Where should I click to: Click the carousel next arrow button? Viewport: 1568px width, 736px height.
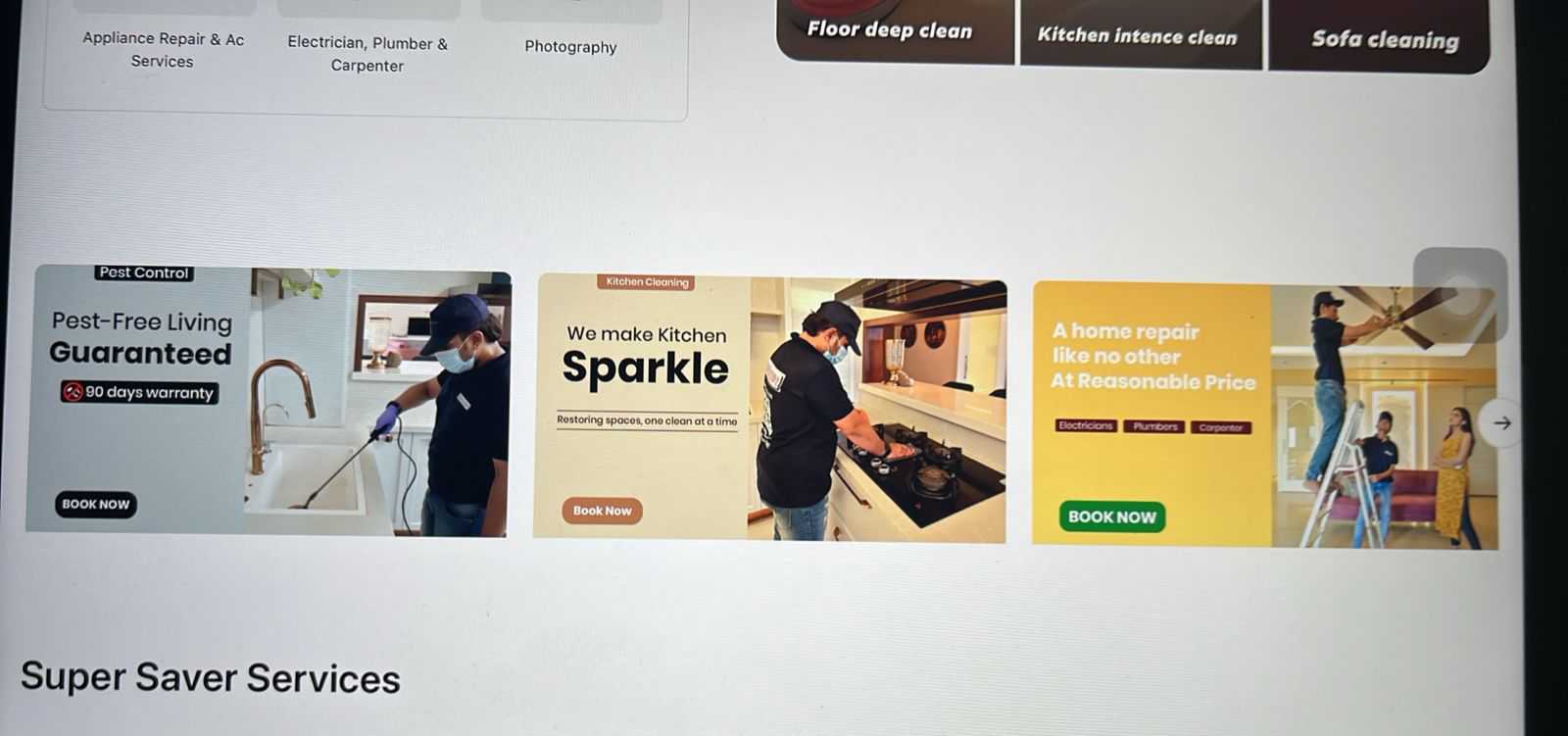pos(1501,423)
